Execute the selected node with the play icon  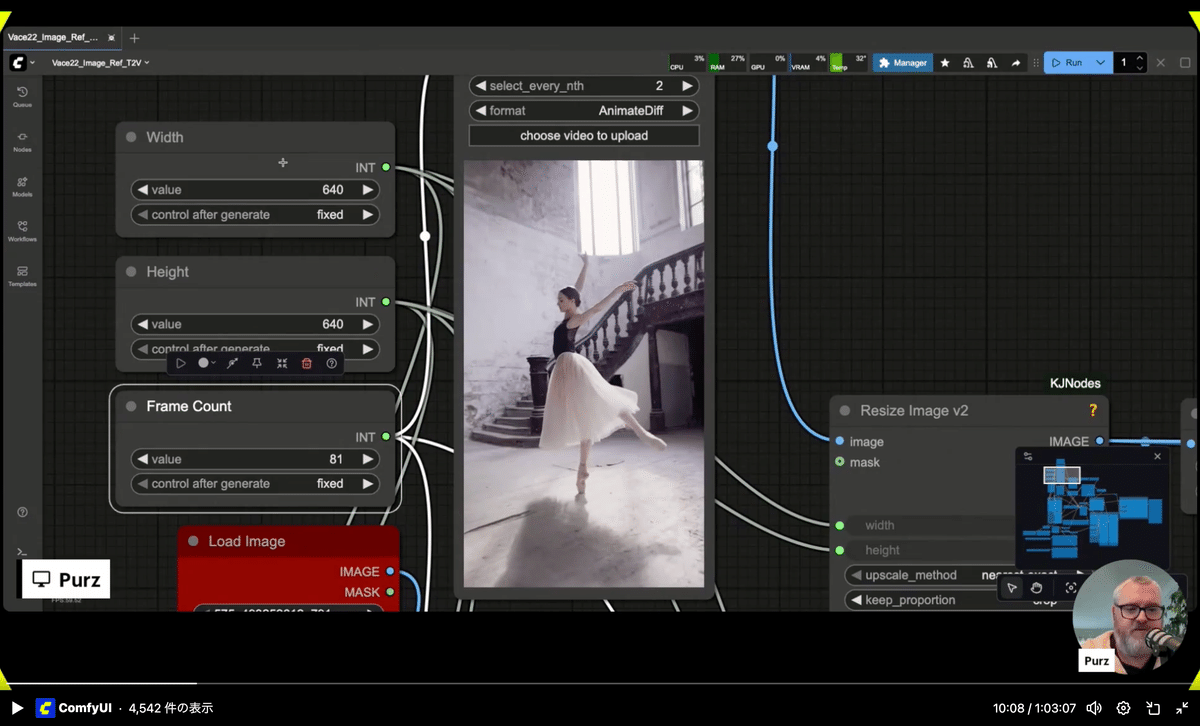coord(181,363)
